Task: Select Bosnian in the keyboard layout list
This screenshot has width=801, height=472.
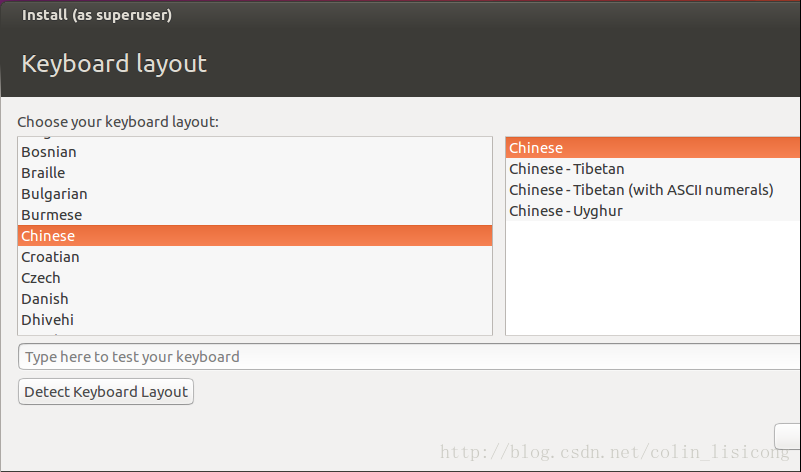Action: (49, 152)
